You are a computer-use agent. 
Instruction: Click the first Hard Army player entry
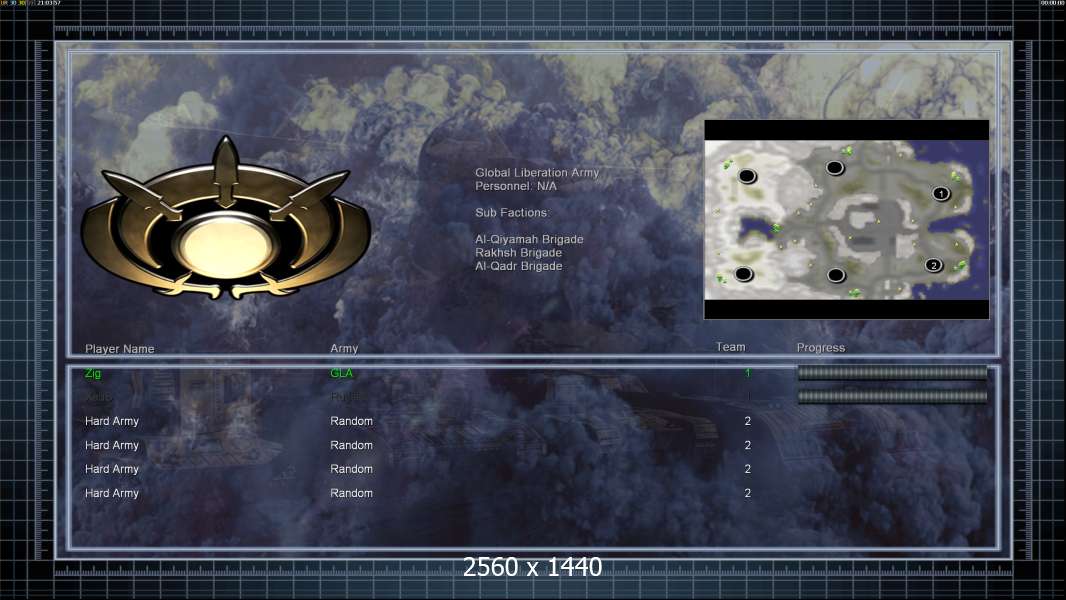pos(111,421)
